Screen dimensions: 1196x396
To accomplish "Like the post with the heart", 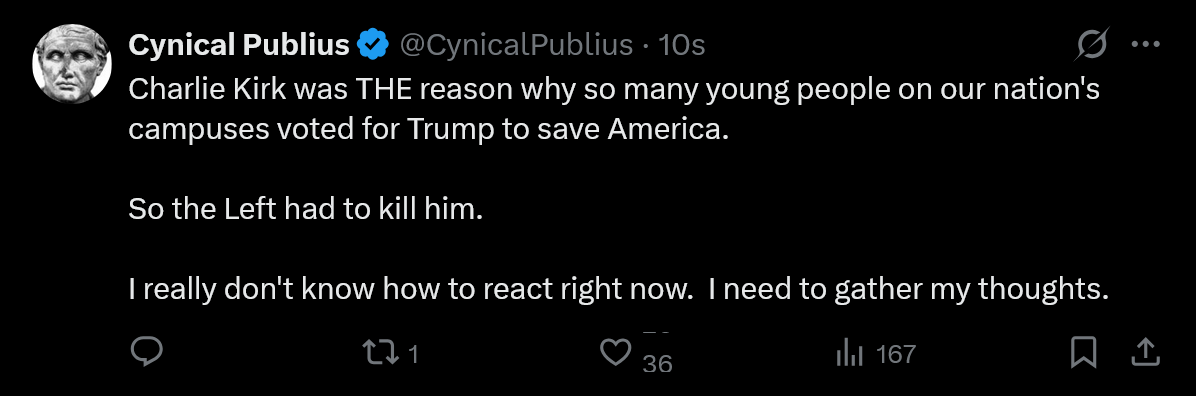I will coord(616,353).
